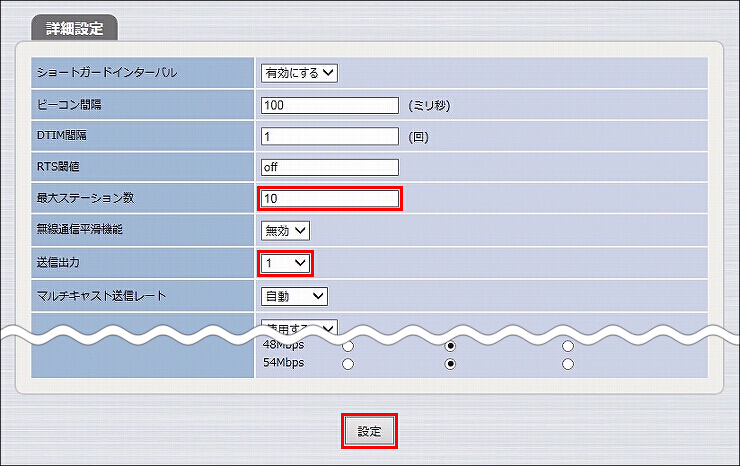
Task: Click the ショートガードインターバル label
Action: (107, 73)
